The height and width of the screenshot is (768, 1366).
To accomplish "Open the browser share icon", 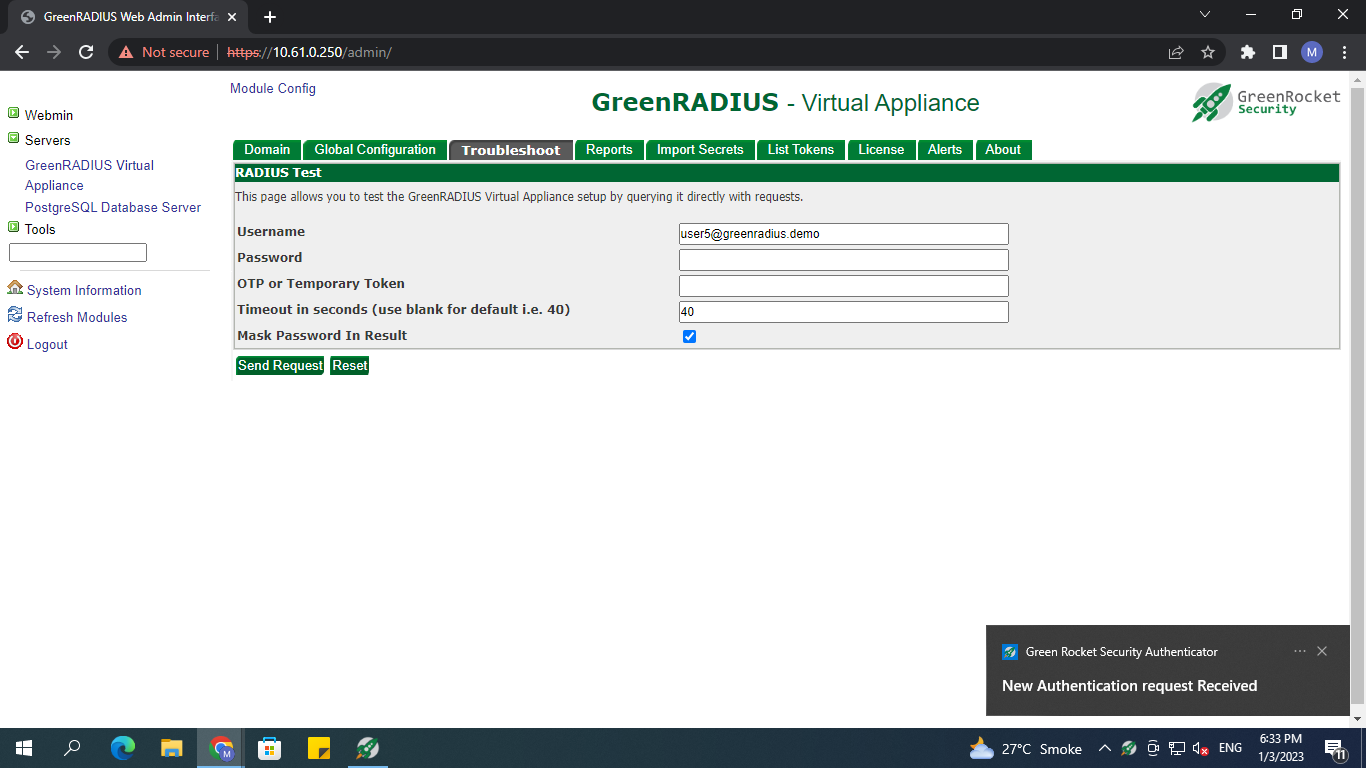I will [1176, 52].
